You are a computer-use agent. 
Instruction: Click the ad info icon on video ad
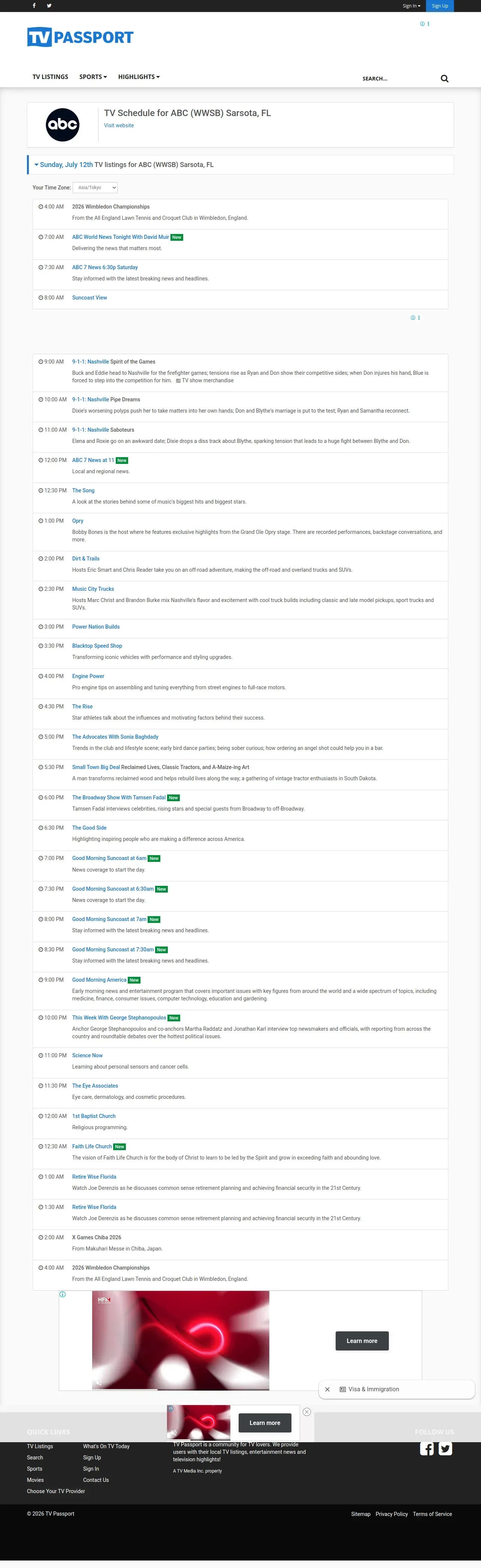(x=63, y=1294)
